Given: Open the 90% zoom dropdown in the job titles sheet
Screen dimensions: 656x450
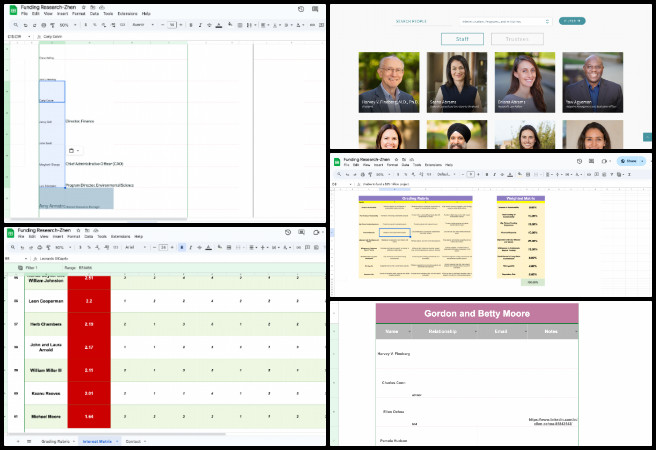Looking at the screenshot, I should [68, 25].
